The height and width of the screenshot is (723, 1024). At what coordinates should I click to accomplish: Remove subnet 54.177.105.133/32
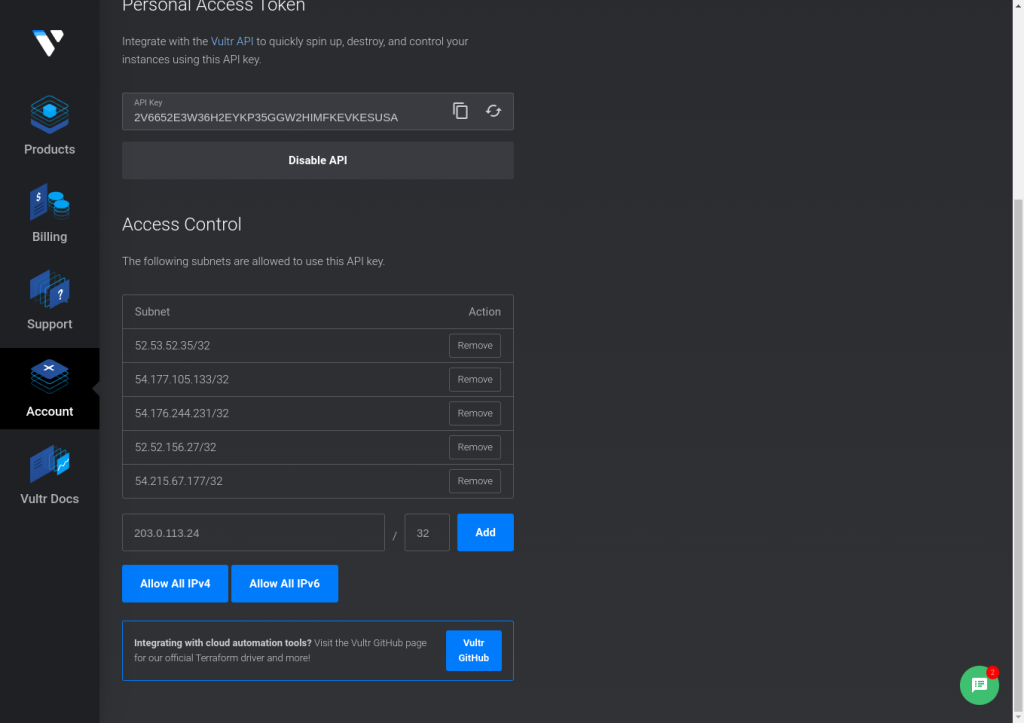(x=475, y=379)
